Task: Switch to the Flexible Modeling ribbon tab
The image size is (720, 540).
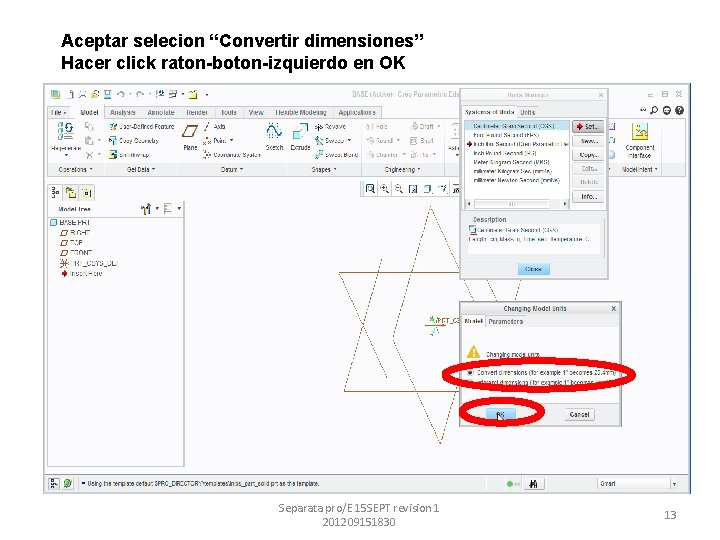Action: [300, 112]
